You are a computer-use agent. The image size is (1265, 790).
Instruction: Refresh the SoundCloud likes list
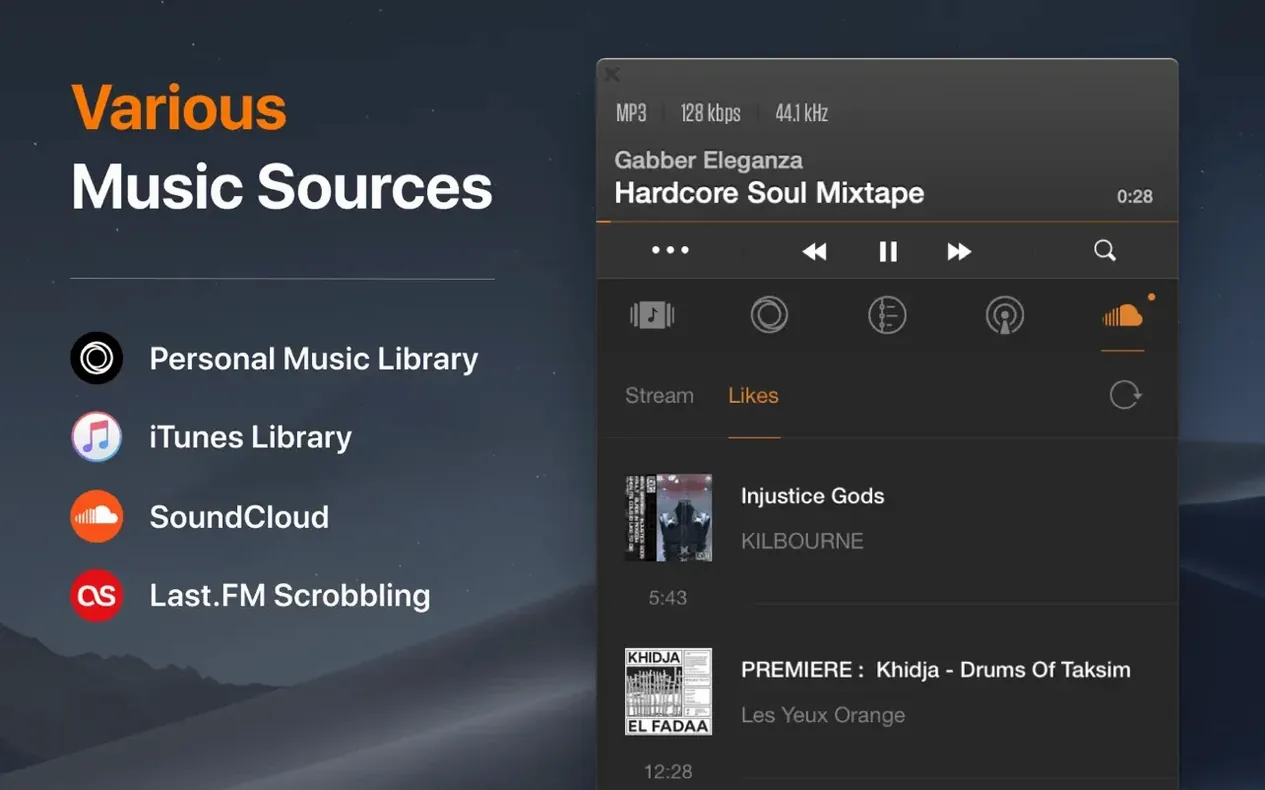(x=1125, y=395)
